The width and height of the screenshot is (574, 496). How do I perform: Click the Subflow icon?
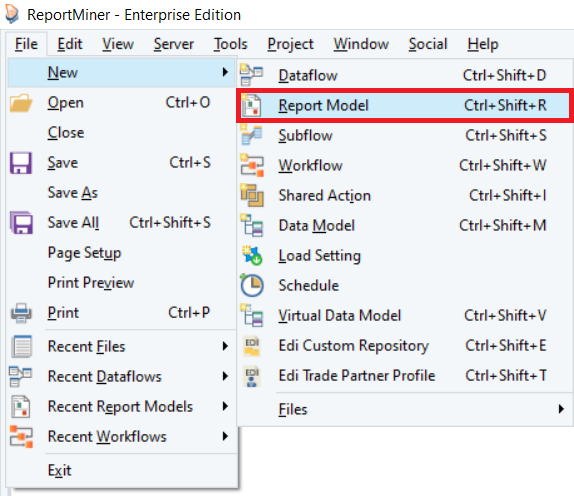pyautogui.click(x=251, y=135)
